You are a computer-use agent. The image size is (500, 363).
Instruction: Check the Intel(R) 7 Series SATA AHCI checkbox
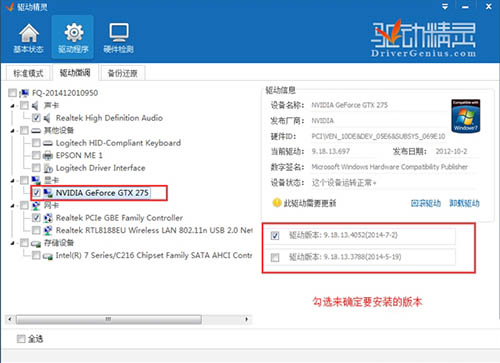click(36, 256)
